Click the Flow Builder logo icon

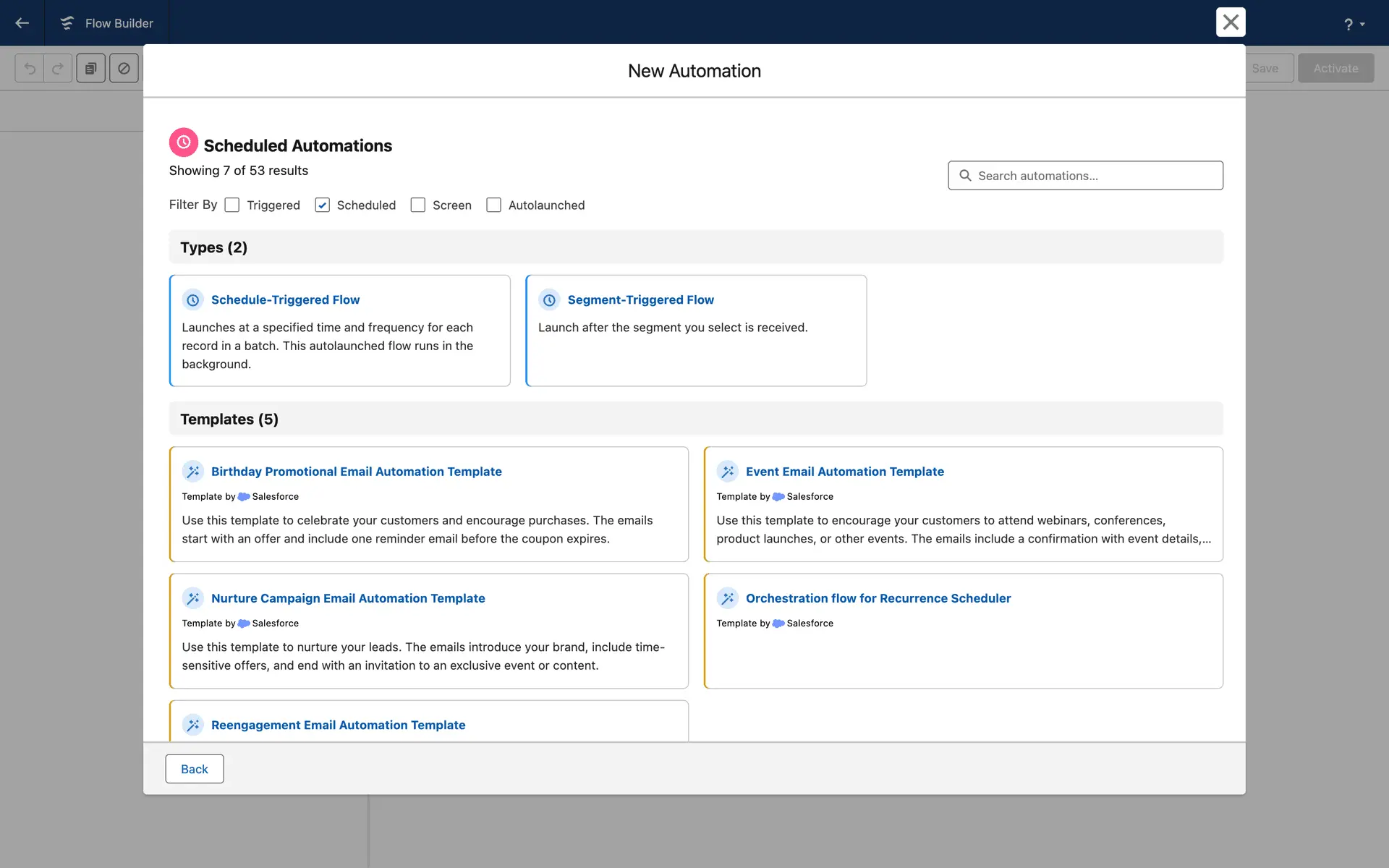tap(67, 23)
